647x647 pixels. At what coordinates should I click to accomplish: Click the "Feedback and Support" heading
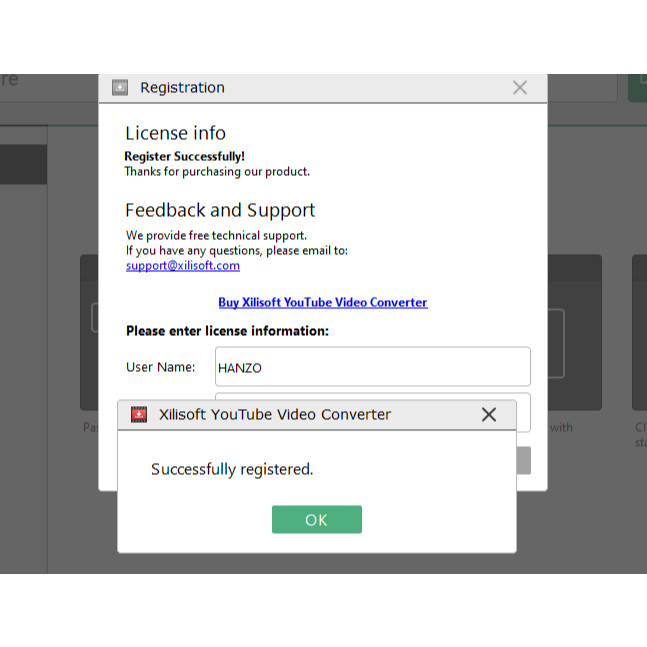[219, 210]
